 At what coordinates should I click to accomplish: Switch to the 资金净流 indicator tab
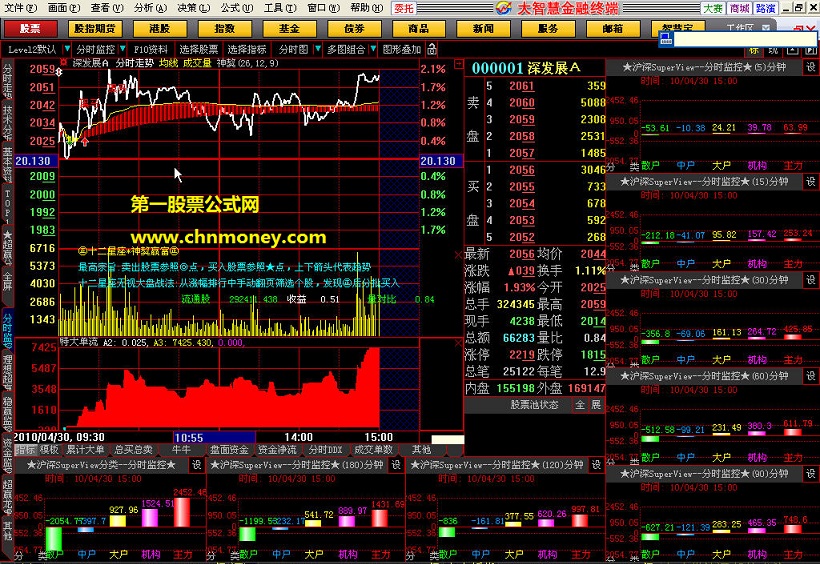pyautogui.click(x=277, y=449)
